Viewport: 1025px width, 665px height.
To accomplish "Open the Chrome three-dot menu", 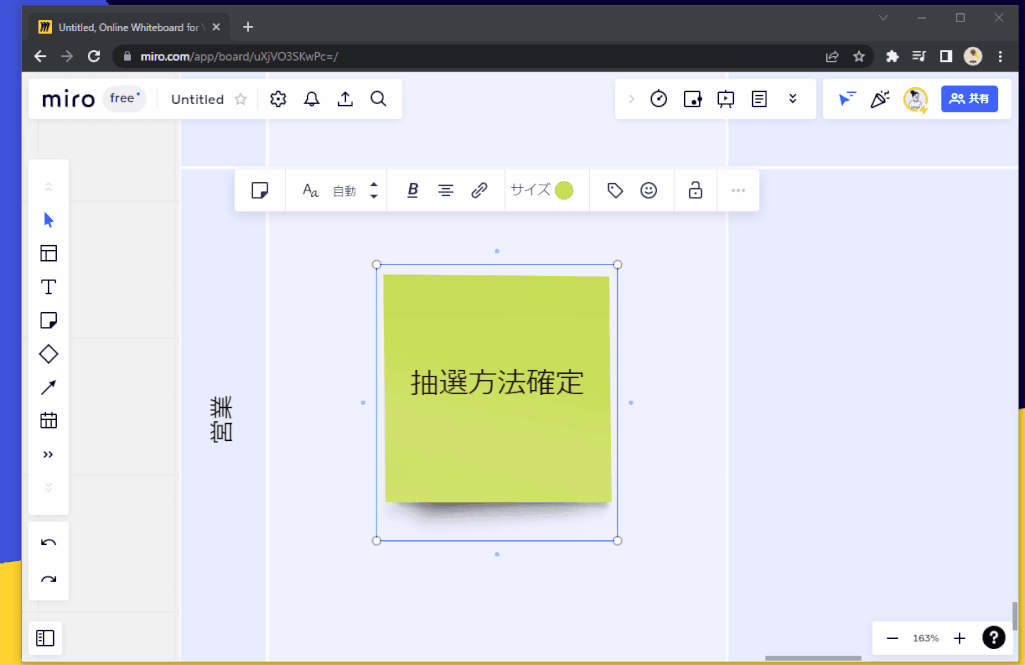I will (x=1000, y=56).
